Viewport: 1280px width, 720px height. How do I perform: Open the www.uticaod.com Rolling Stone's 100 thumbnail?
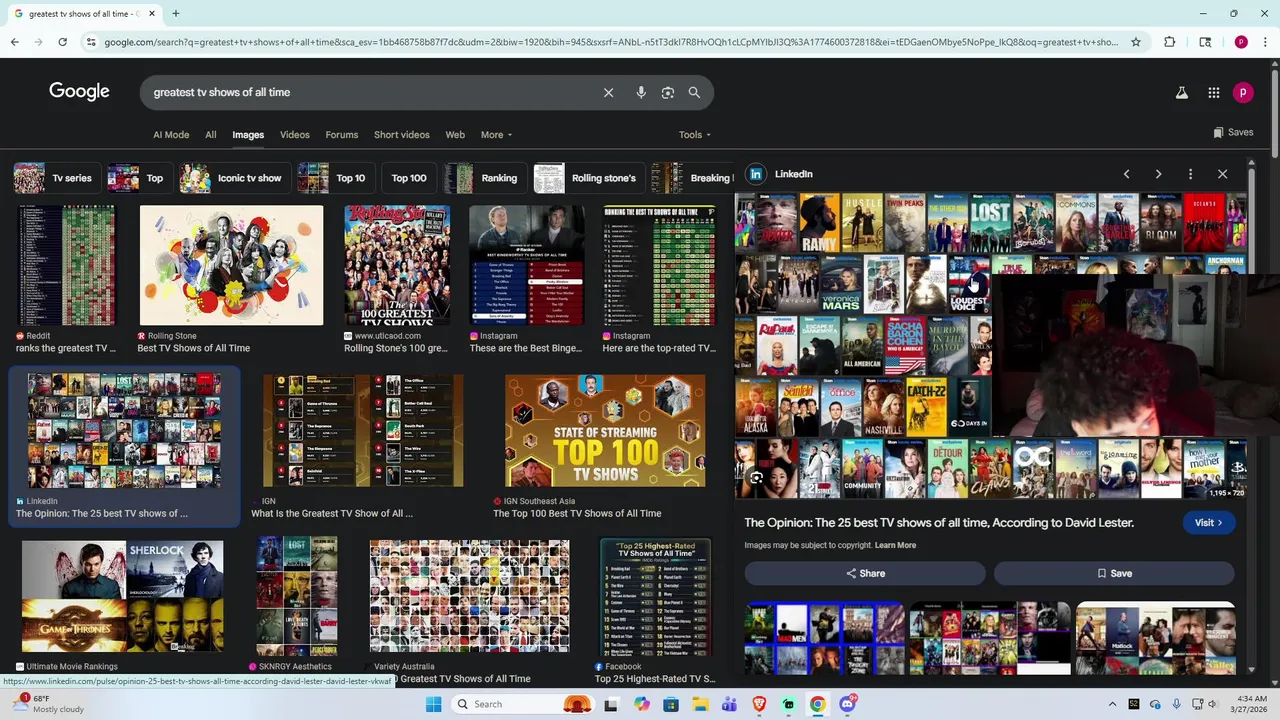397,265
